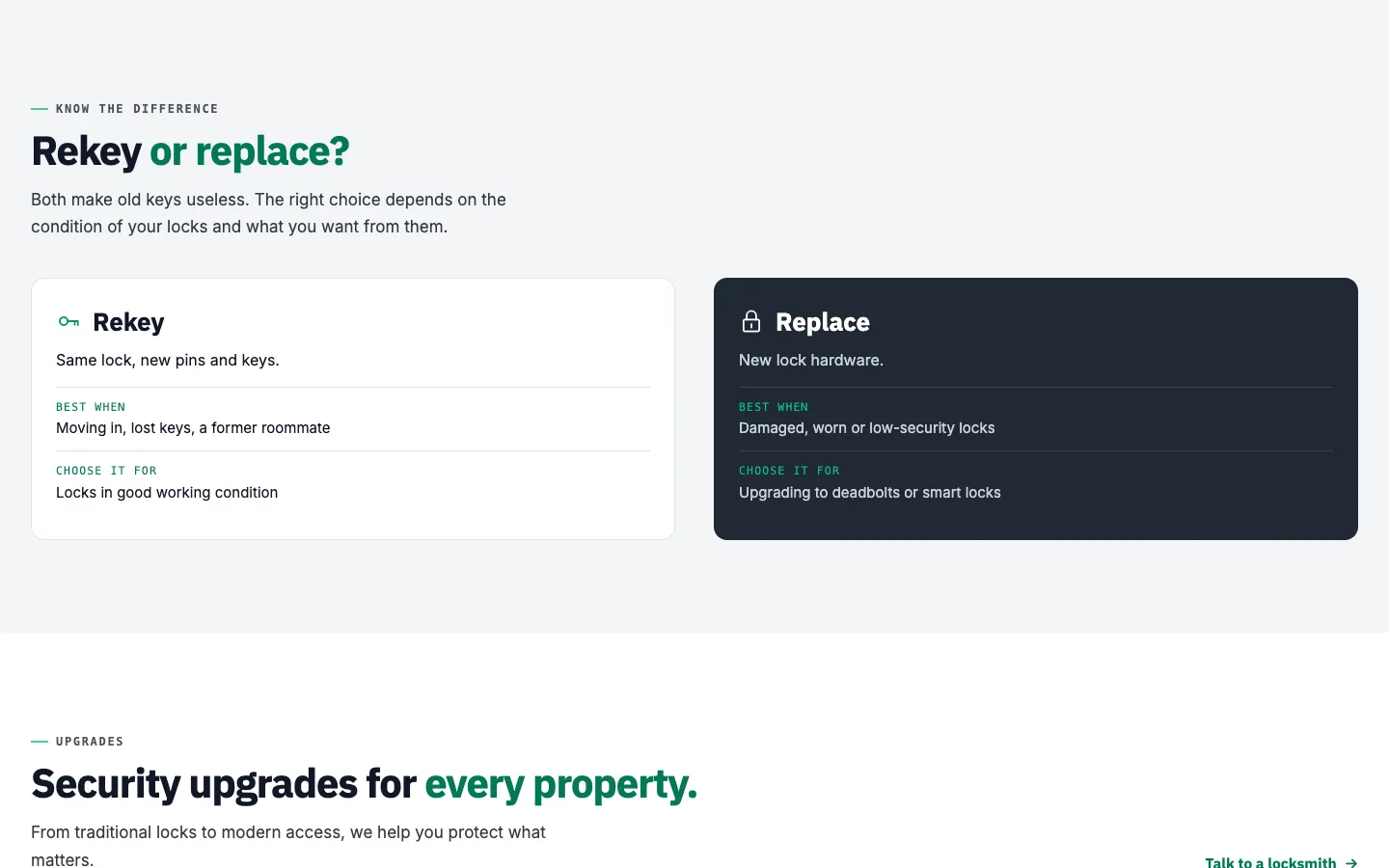Click the UPGRADES section label
The height and width of the screenshot is (868, 1389).
click(x=90, y=742)
